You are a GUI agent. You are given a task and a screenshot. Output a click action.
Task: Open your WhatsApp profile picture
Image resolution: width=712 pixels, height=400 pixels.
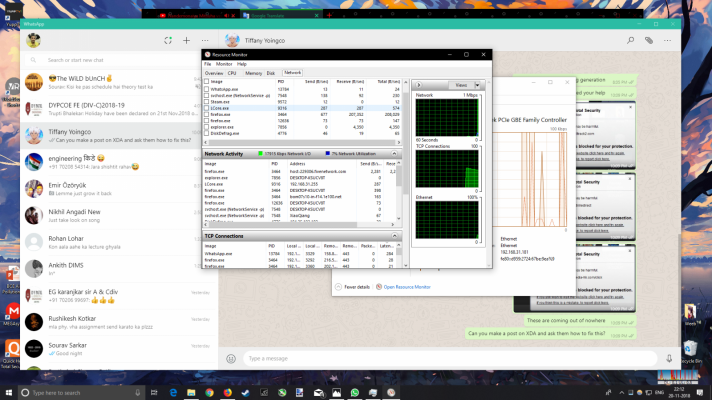pyautogui.click(x=33, y=40)
